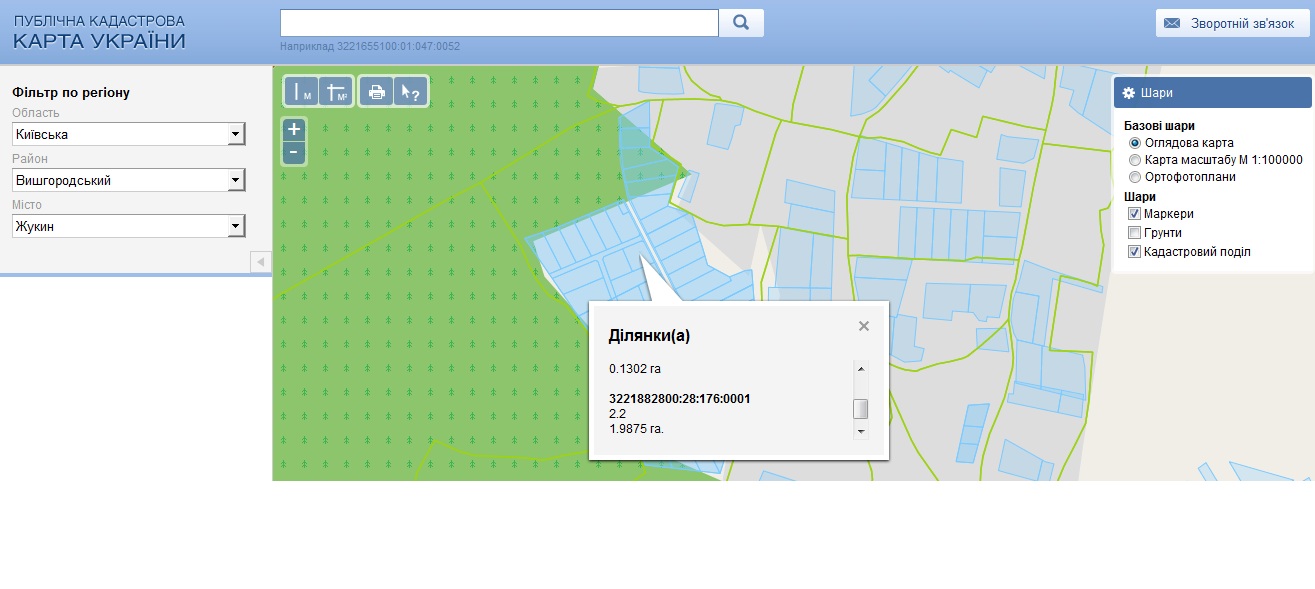Open the Область dropdown showing Київська
The image size is (1315, 589).
point(129,134)
